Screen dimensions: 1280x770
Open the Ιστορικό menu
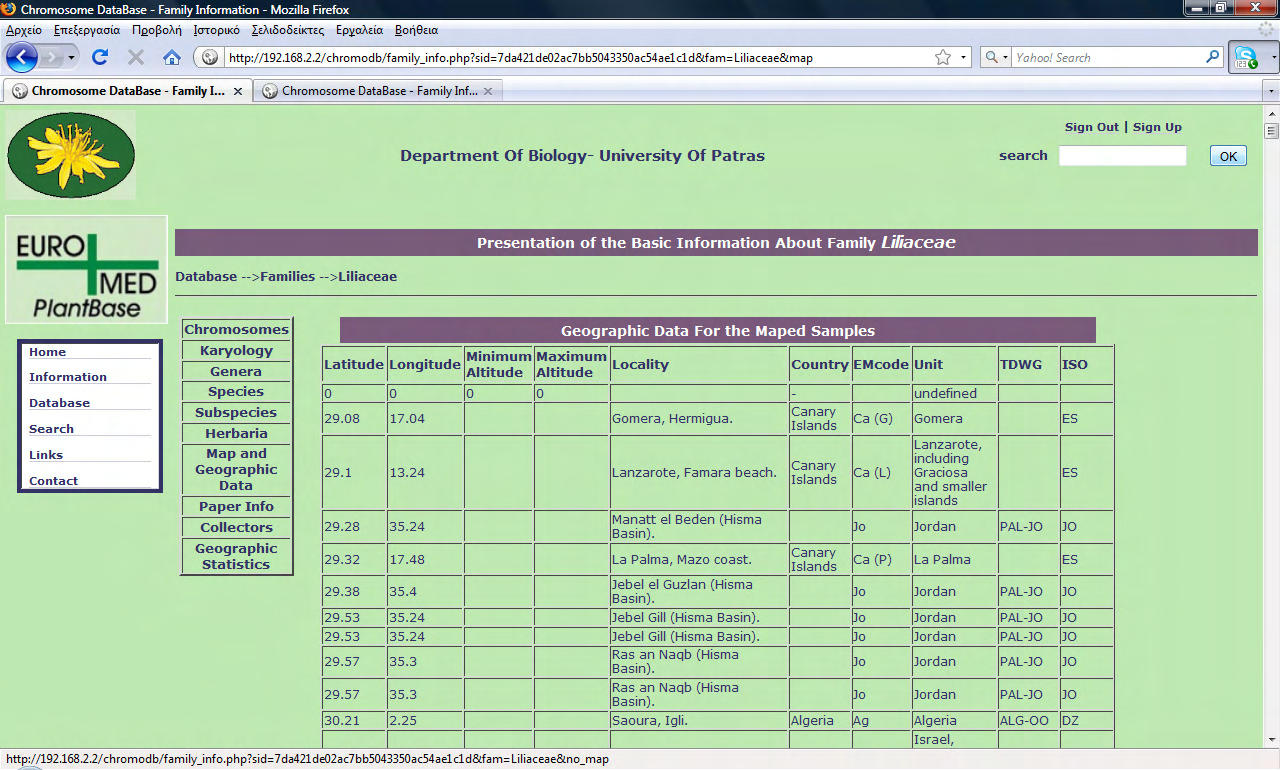pyautogui.click(x=217, y=30)
